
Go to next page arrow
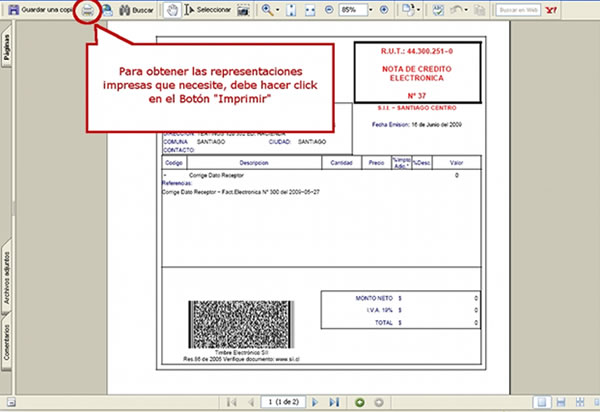[315, 402]
